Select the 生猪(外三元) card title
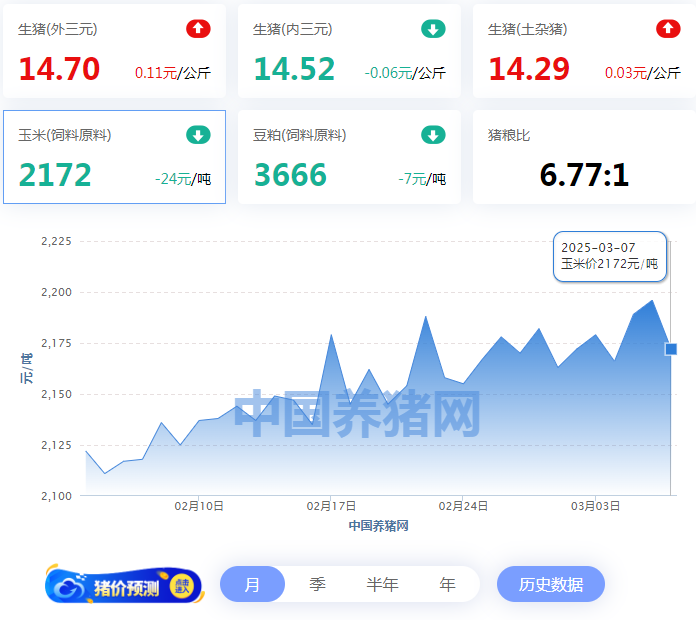Screen dimensions: 696x620 coord(58,29)
